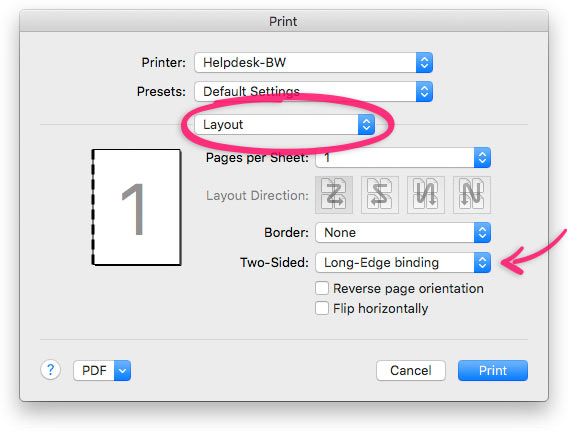Open the Layout section popup menu
The width and height of the screenshot is (568, 431).
284,125
